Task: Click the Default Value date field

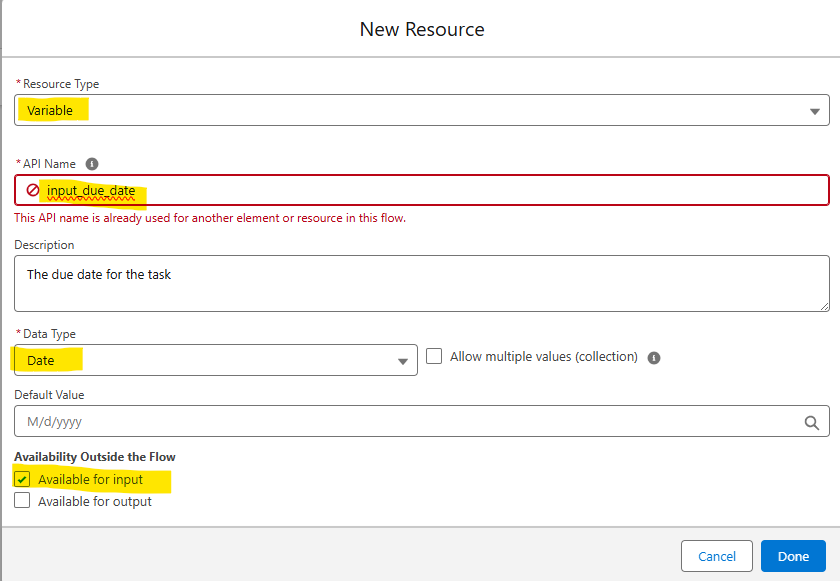Action: [x=400, y=421]
